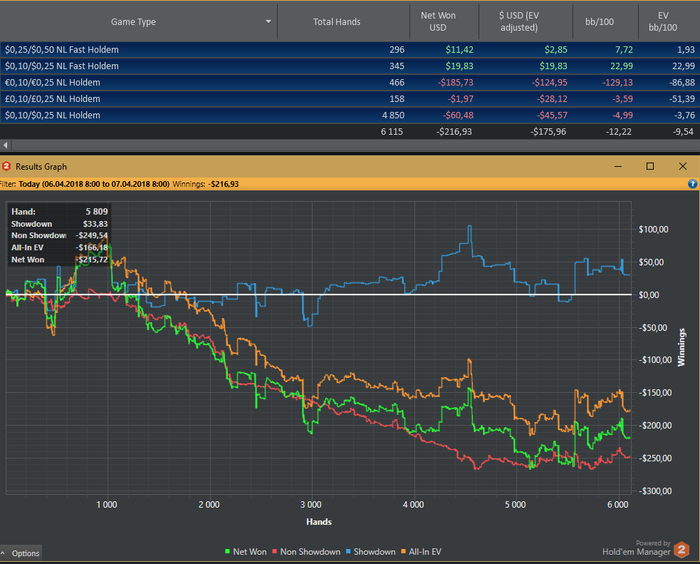Image resolution: width=700 pixels, height=564 pixels.
Task: Maximize the Results Graph window
Action: 650,166
